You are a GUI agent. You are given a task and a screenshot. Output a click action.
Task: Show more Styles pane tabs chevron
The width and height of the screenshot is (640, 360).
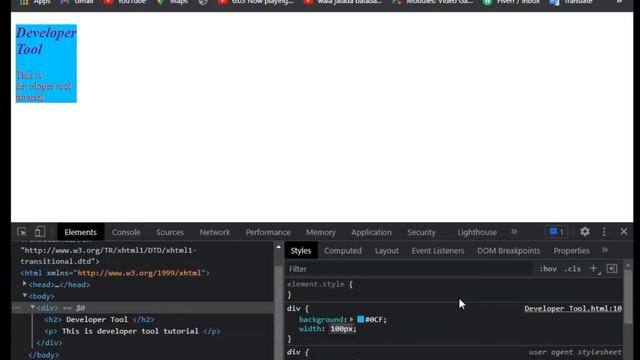click(x=604, y=250)
